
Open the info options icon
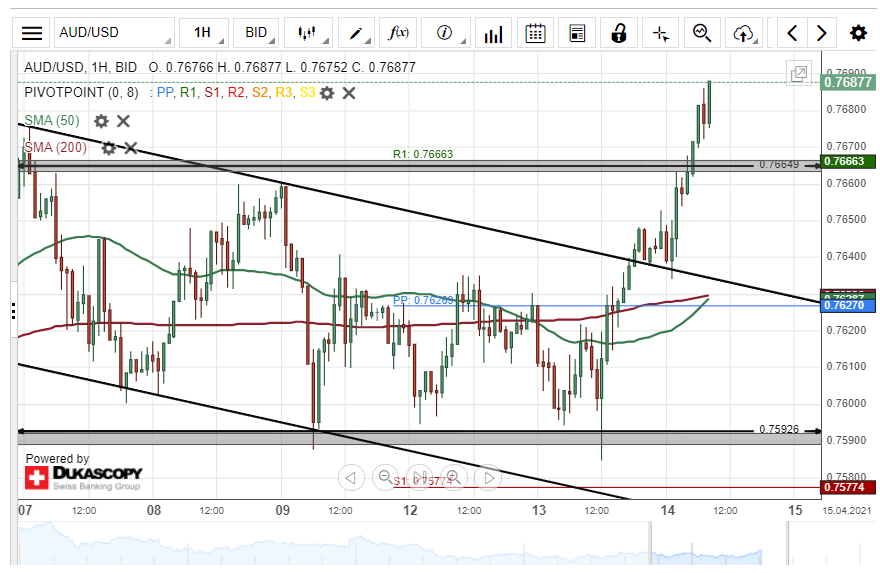[x=446, y=33]
